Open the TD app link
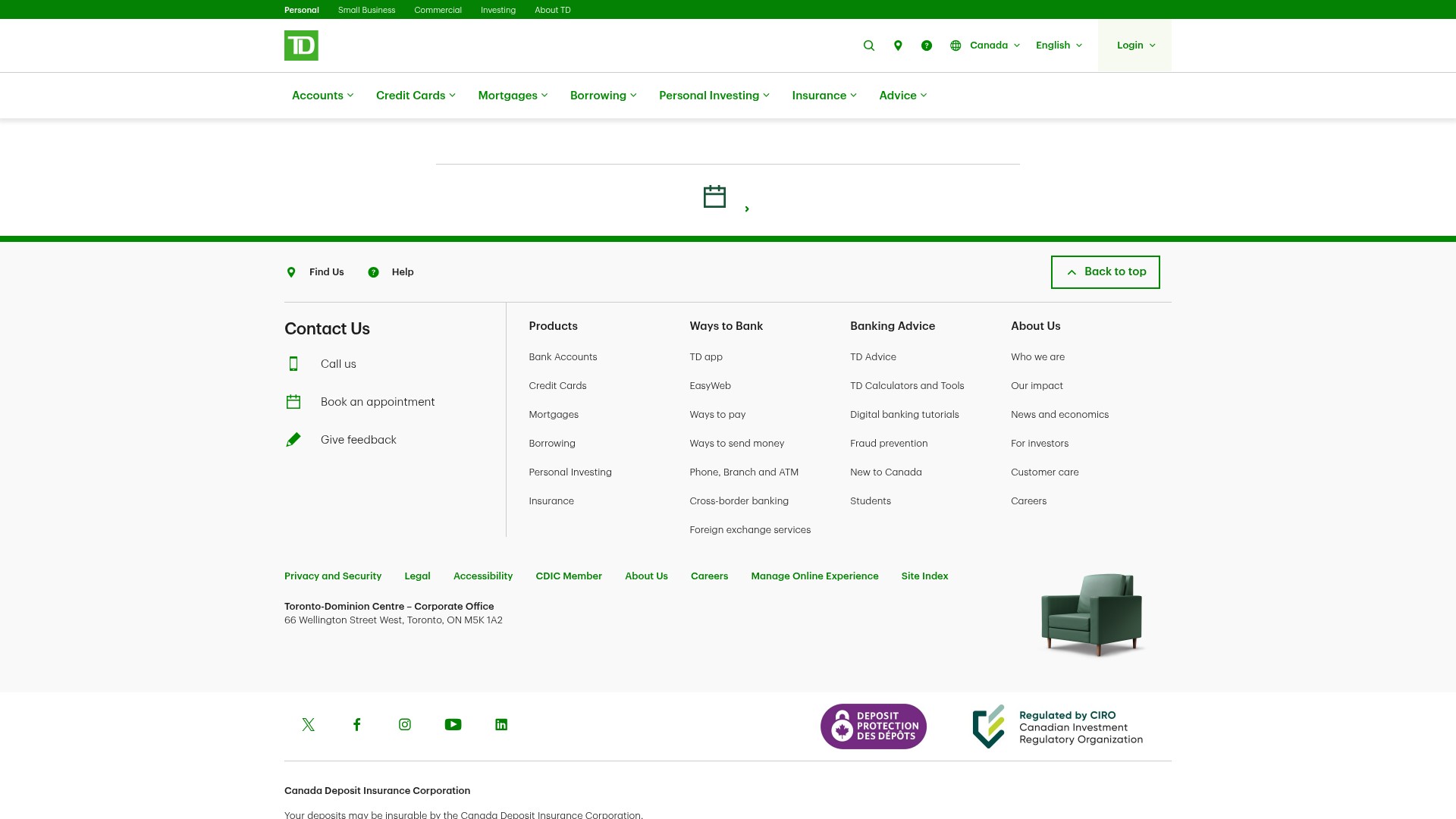This screenshot has width=1456, height=819. [x=706, y=357]
